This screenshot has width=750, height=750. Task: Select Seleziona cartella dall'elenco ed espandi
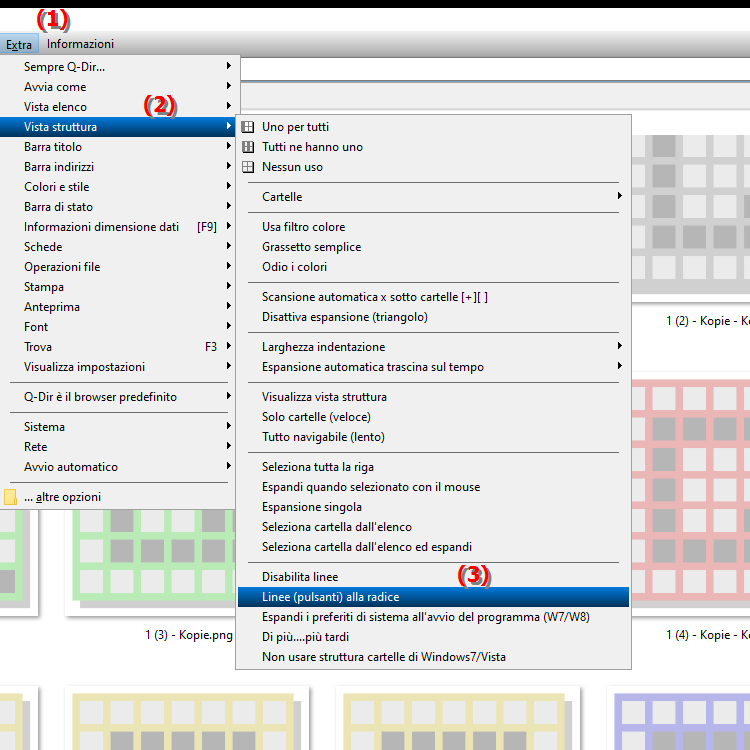[433, 547]
